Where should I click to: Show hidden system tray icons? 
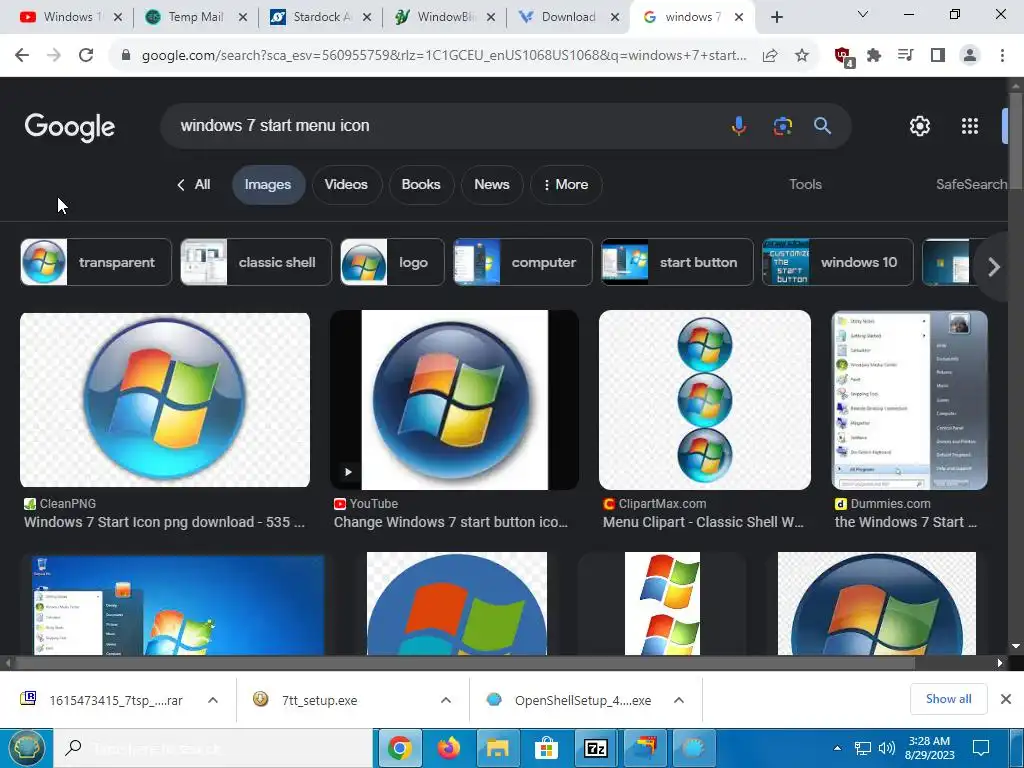837,748
